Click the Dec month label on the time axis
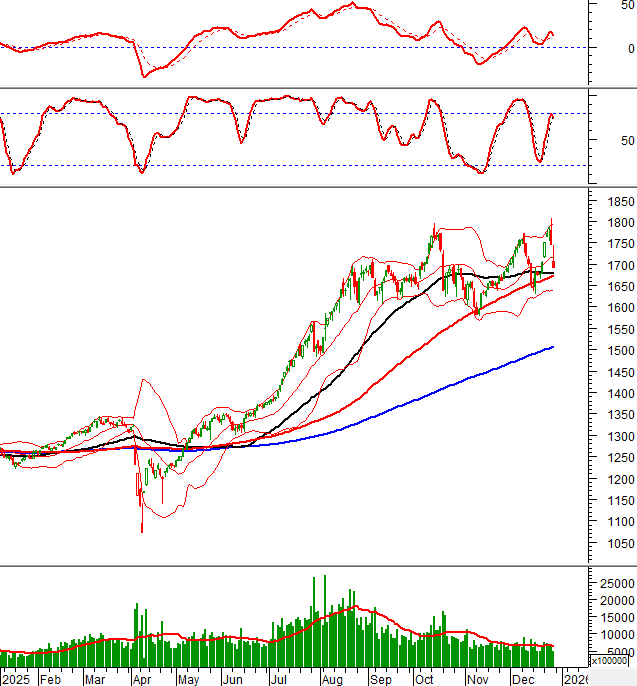 pos(521,678)
